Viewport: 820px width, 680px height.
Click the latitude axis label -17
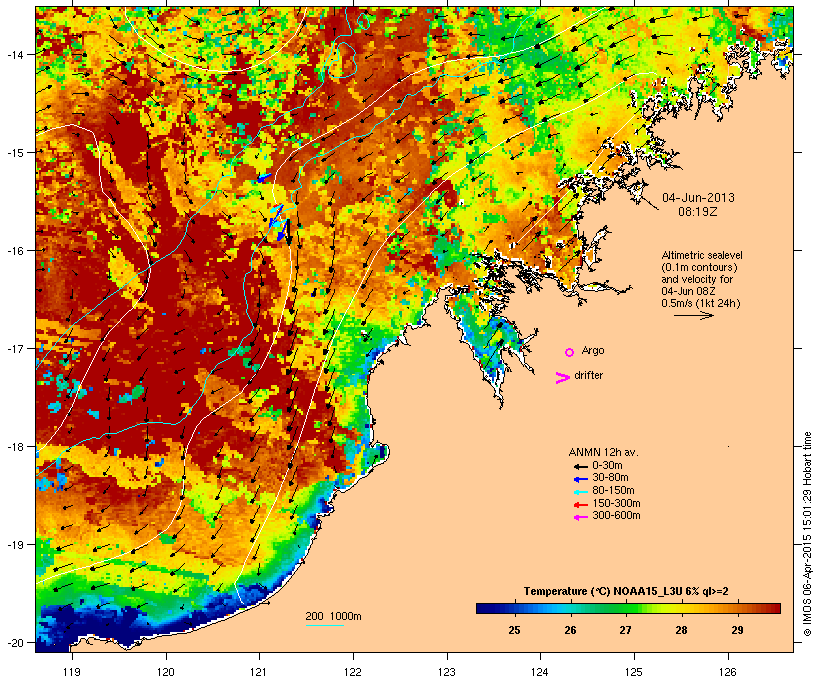(14, 348)
